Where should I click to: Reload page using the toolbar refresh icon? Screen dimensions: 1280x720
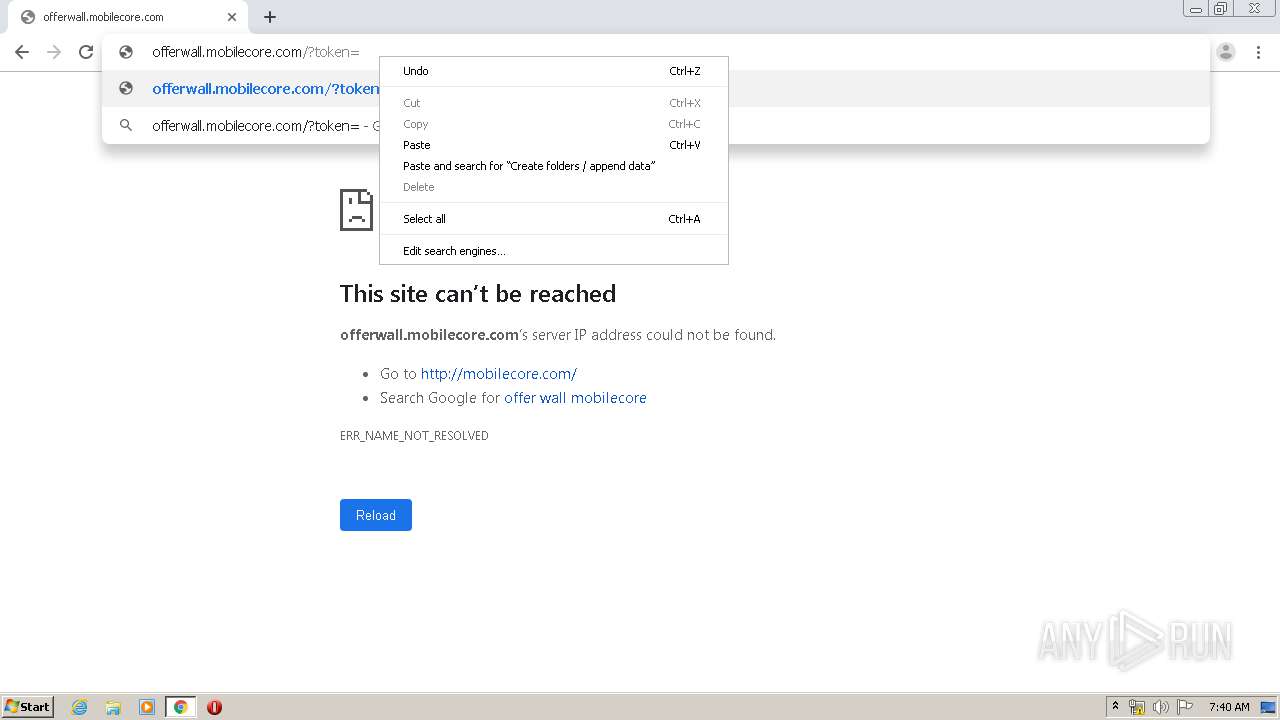[86, 52]
